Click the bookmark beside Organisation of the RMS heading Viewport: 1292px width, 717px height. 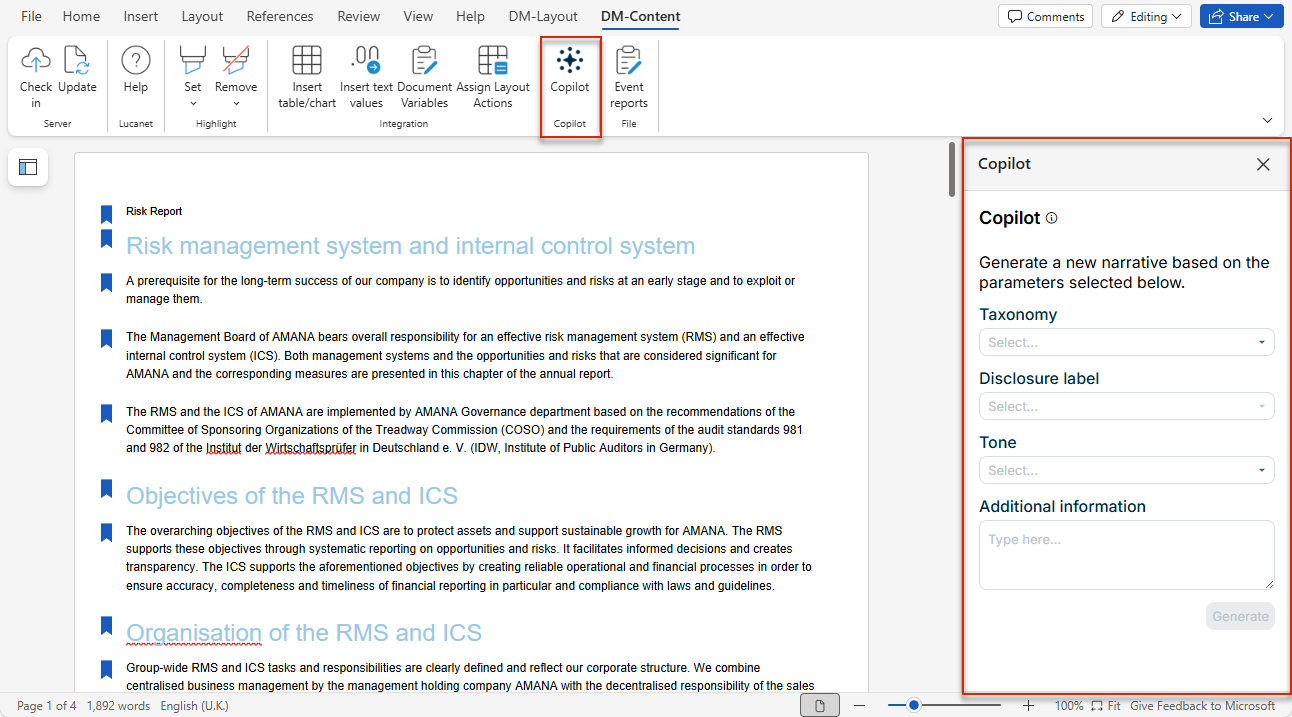point(106,625)
